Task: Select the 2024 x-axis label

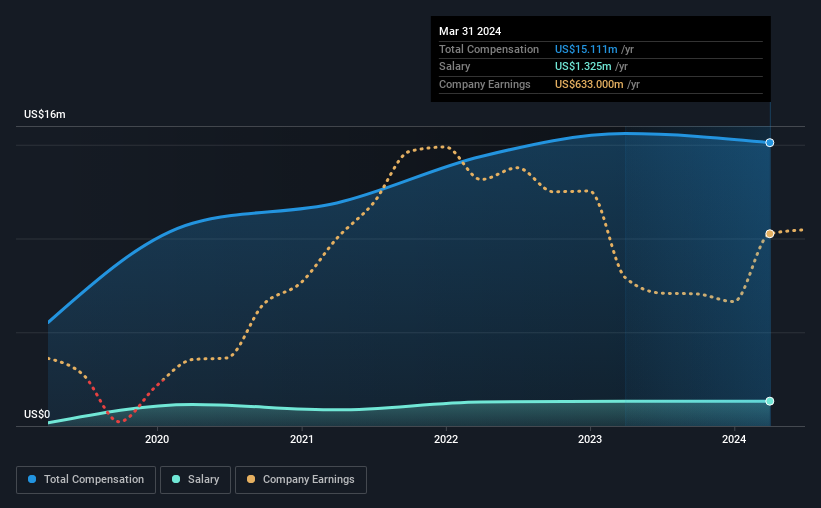Action: click(x=734, y=439)
